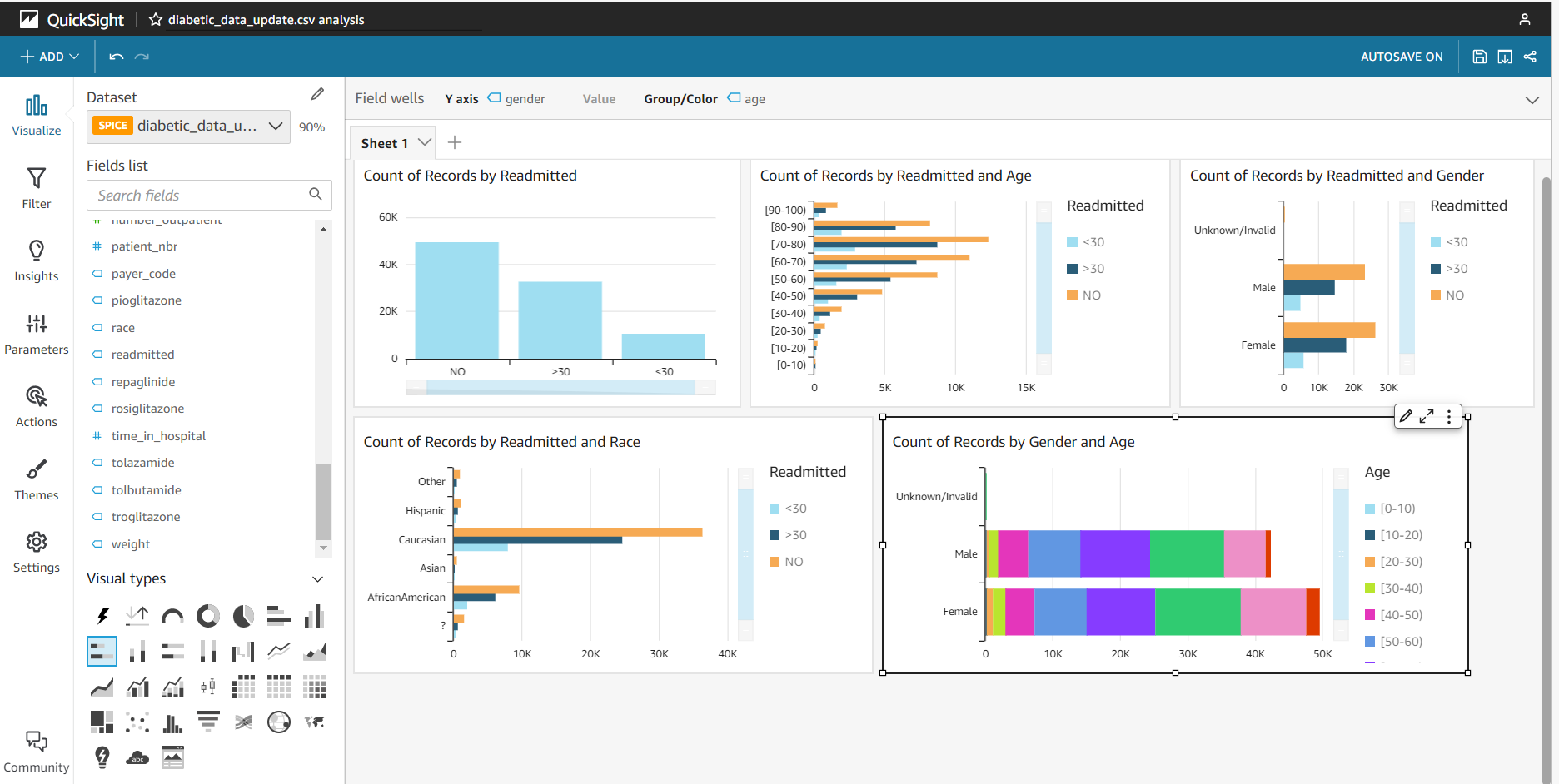Collapse the Field wells panel chevron
Screen dimensions: 1559x784
click(x=1532, y=100)
